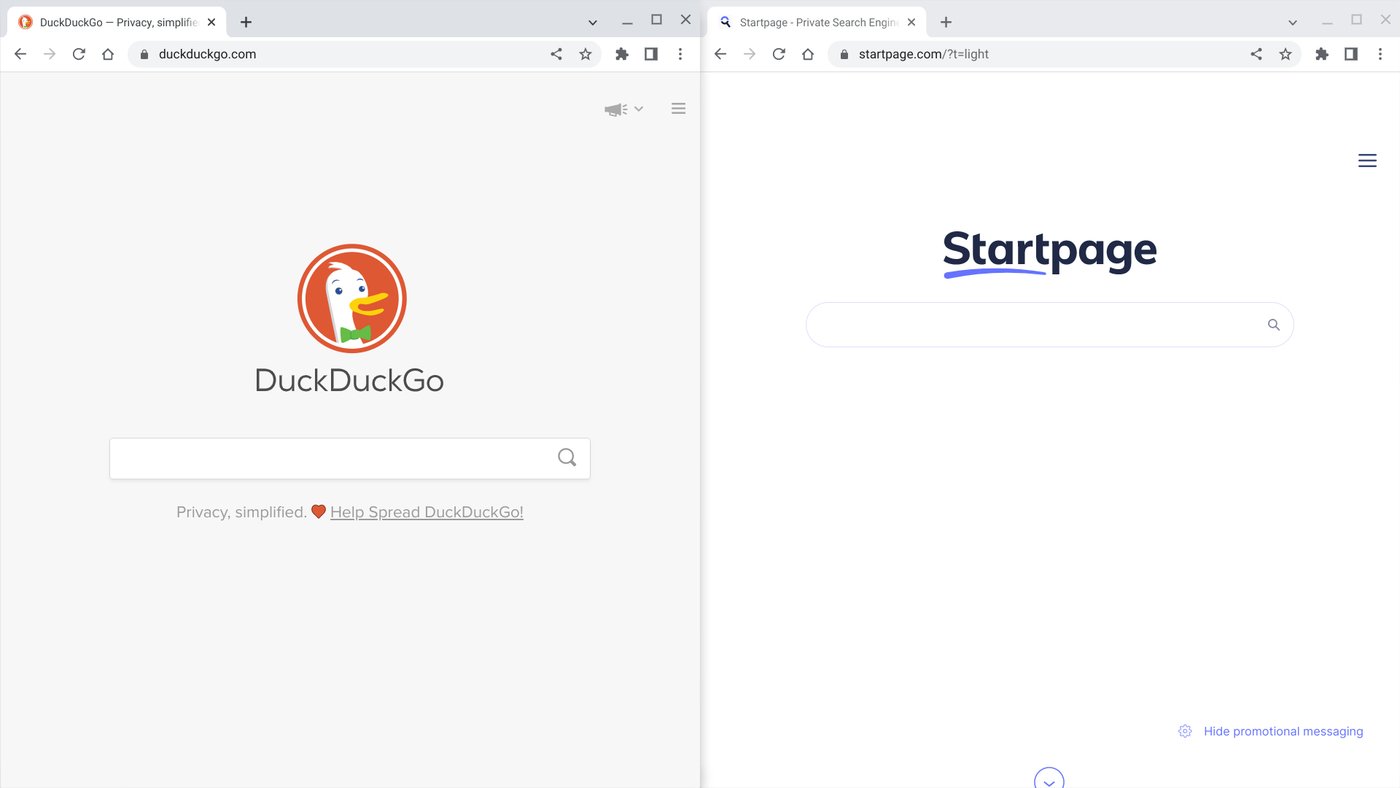The height and width of the screenshot is (788, 1400).
Task: Open DuckDuckGo megaphone announcements dropdown
Action: [x=624, y=109]
